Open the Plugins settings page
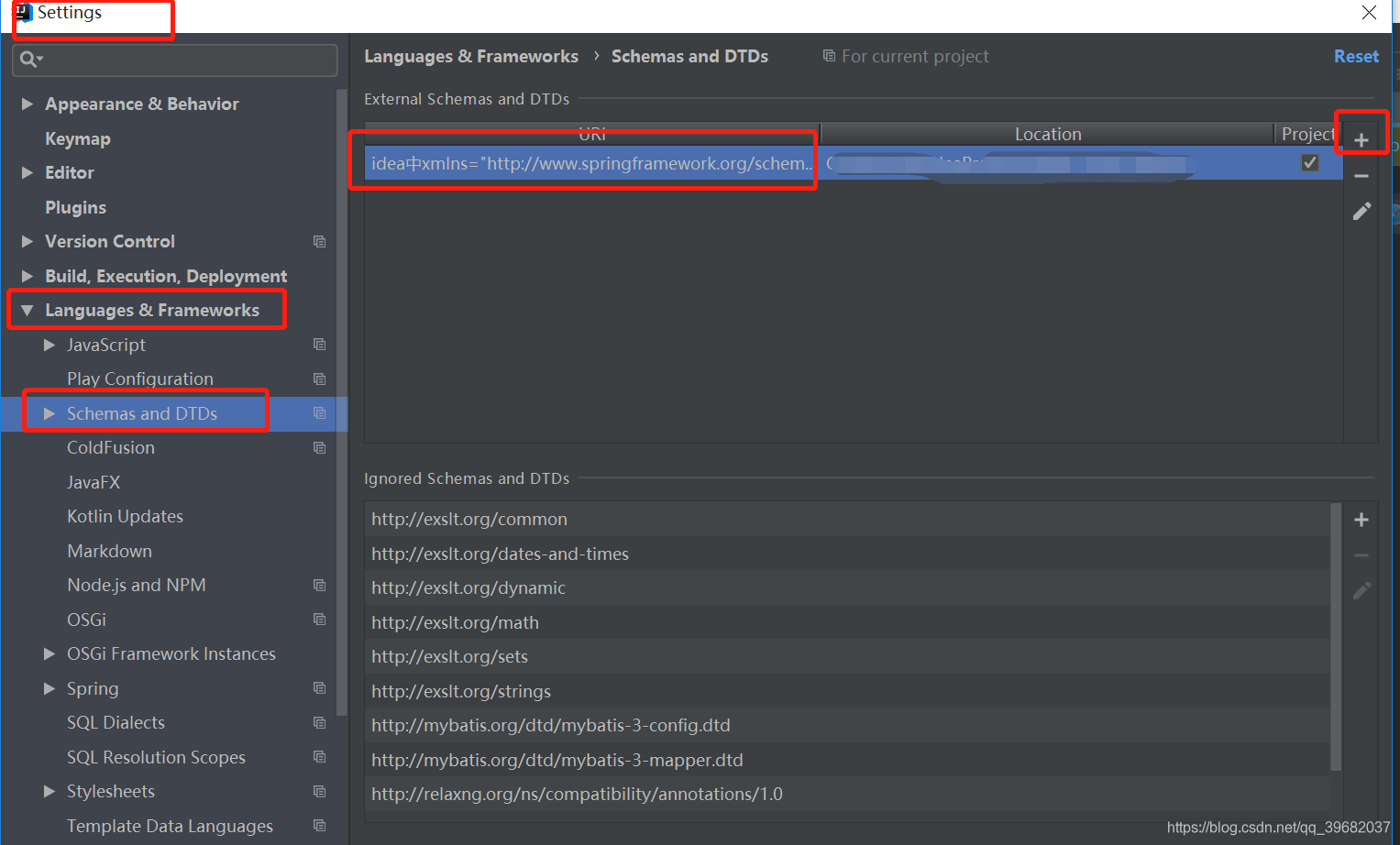1400x845 pixels. pos(75,207)
